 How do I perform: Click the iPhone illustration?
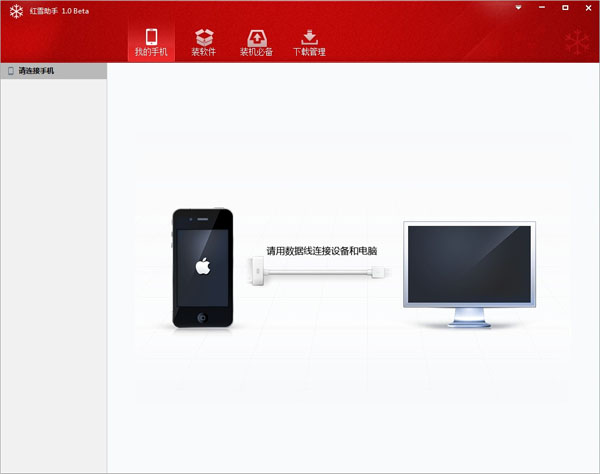204,269
